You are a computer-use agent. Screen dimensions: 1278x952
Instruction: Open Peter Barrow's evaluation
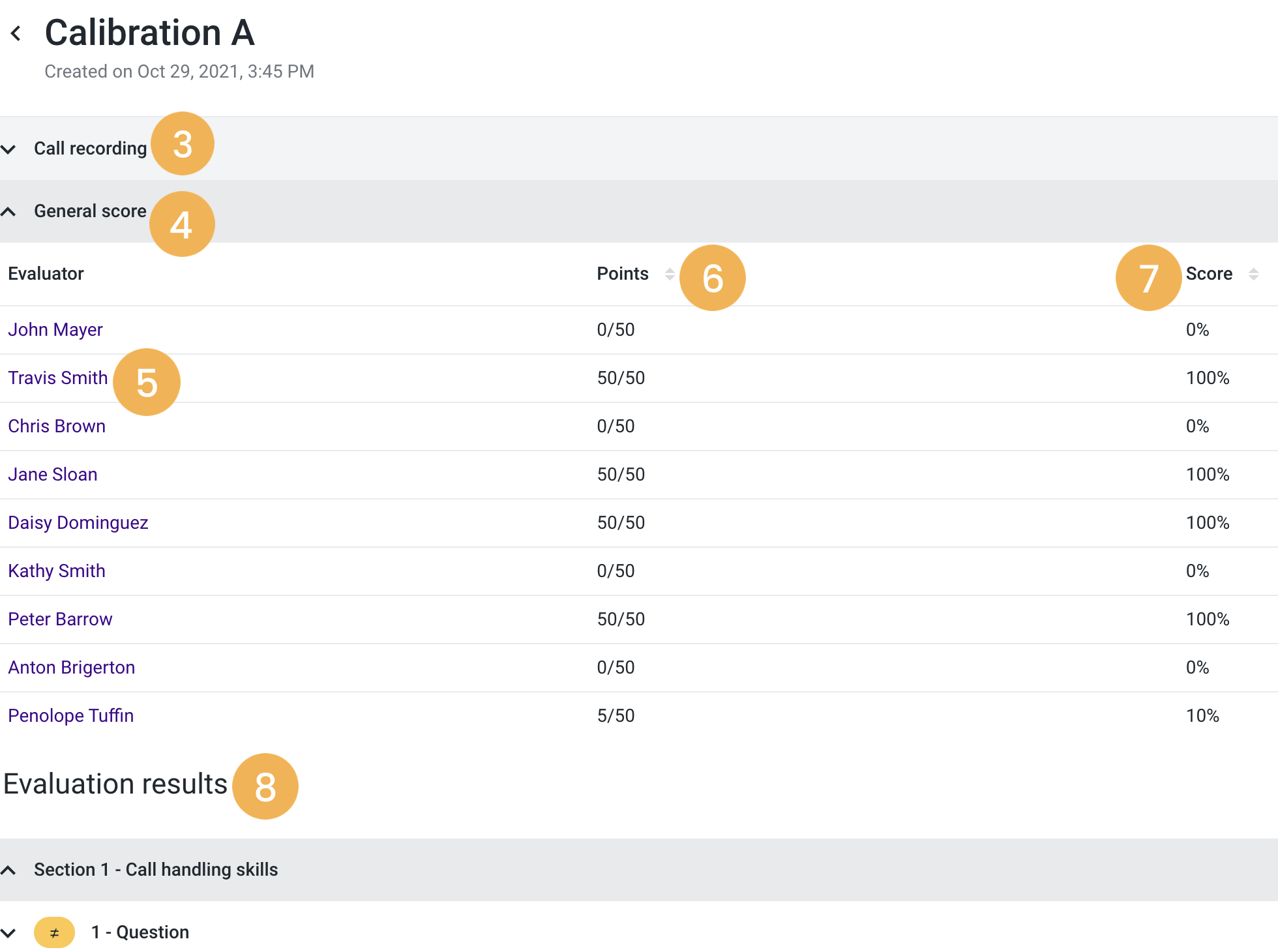pos(60,619)
